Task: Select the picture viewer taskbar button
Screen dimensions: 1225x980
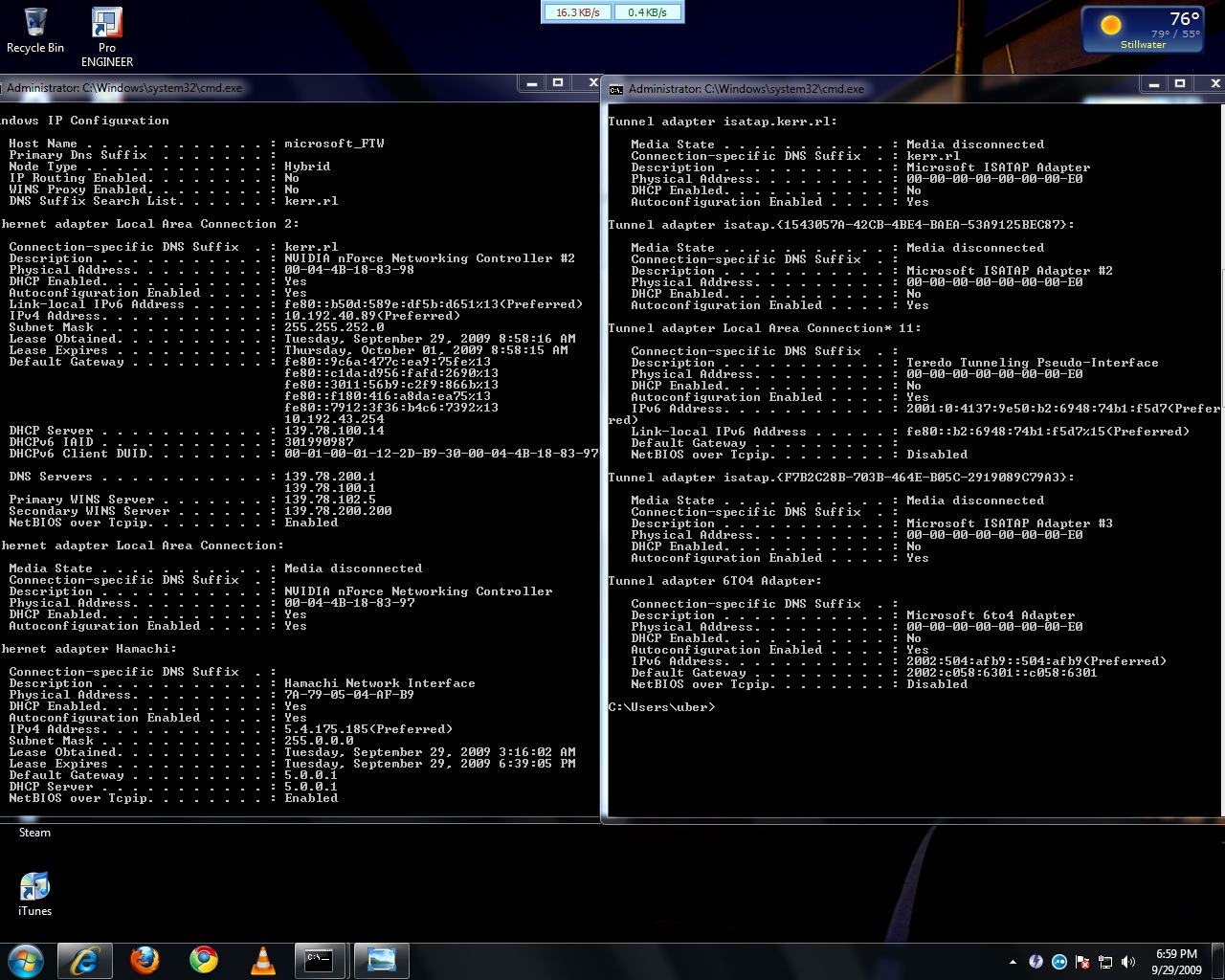Action: [381, 961]
